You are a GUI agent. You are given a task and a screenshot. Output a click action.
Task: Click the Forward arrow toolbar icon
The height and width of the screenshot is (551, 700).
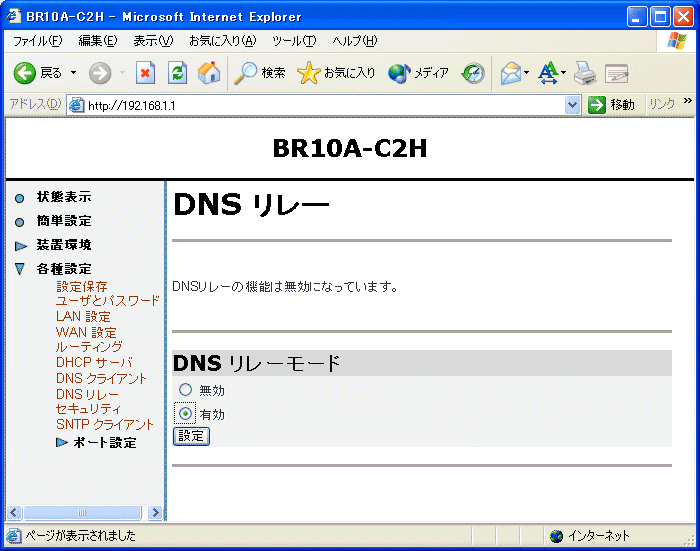click(x=100, y=73)
